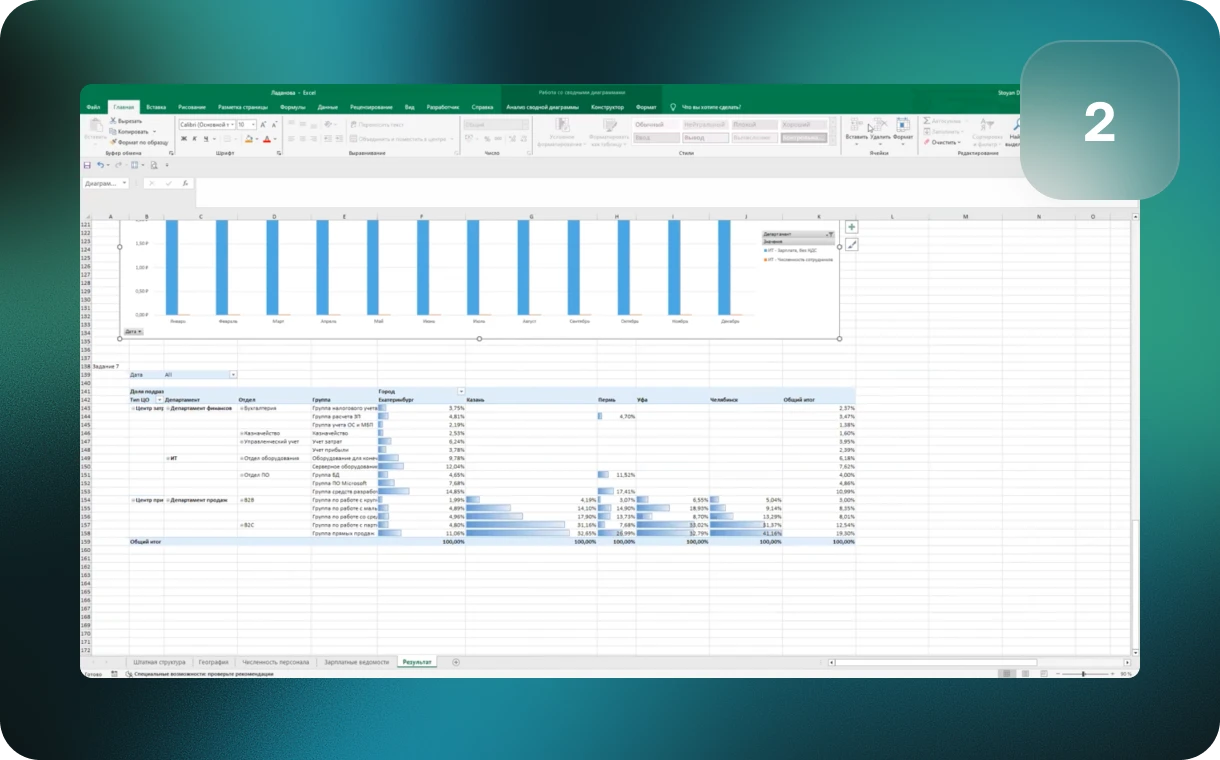The image size is (1220, 760).
Task: Click the Undo arrow icon
Action: click(100, 165)
